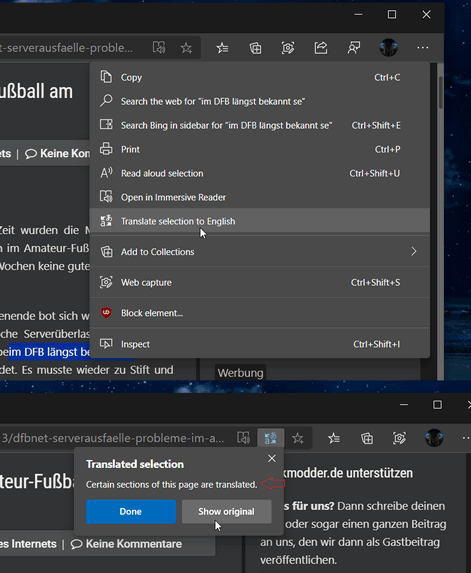Expand the Add to Collections submenu arrow

click(x=413, y=251)
